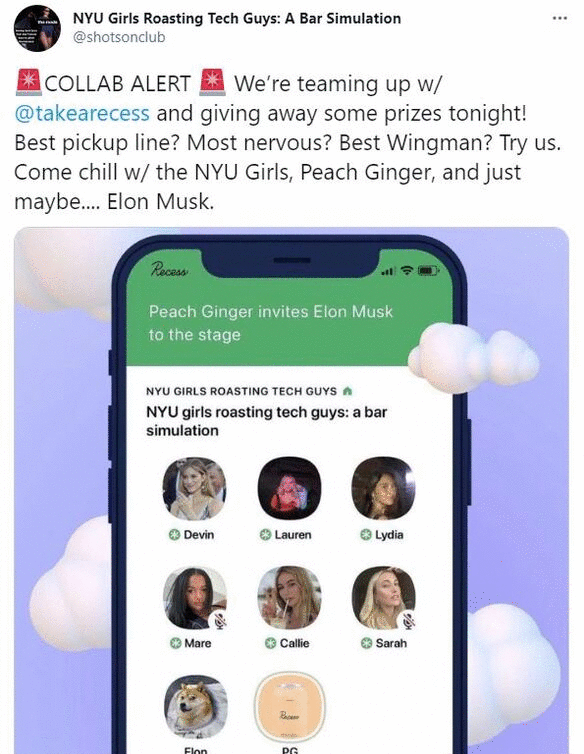Click the Recess logo in the phone header

pos(169,269)
